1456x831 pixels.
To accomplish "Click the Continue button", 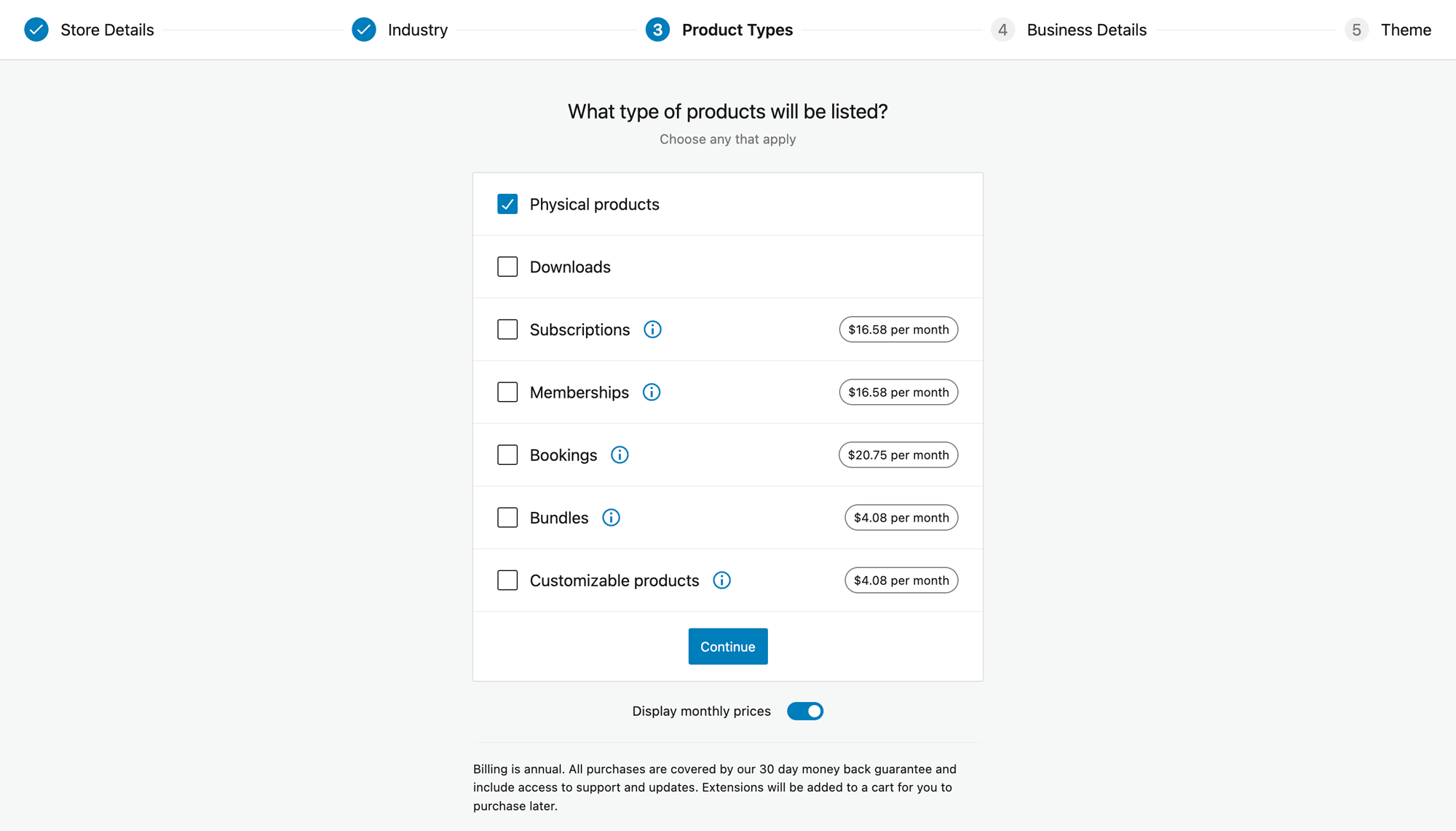I will click(x=727, y=646).
